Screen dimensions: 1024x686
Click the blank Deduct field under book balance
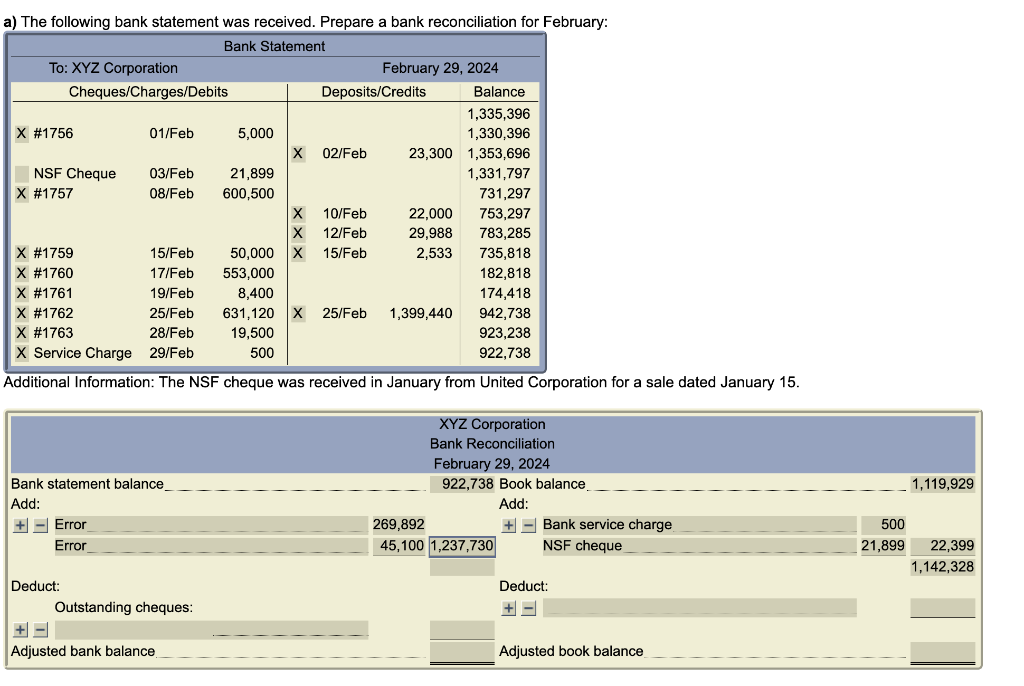(x=700, y=607)
